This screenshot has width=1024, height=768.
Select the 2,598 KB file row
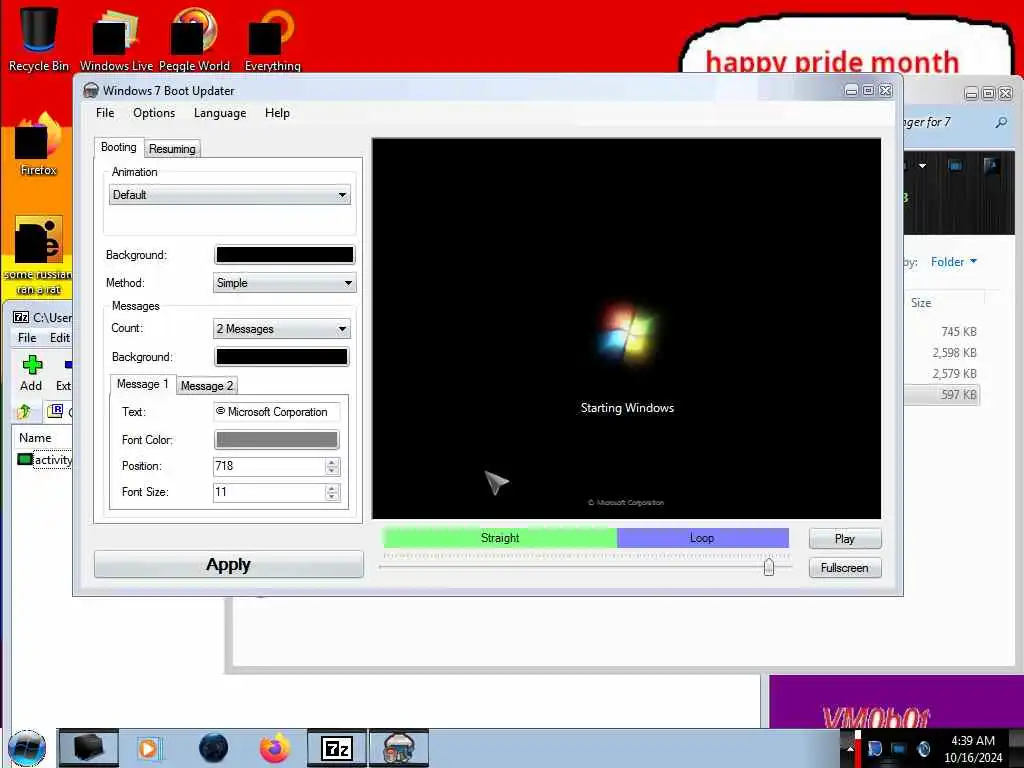click(x=941, y=353)
